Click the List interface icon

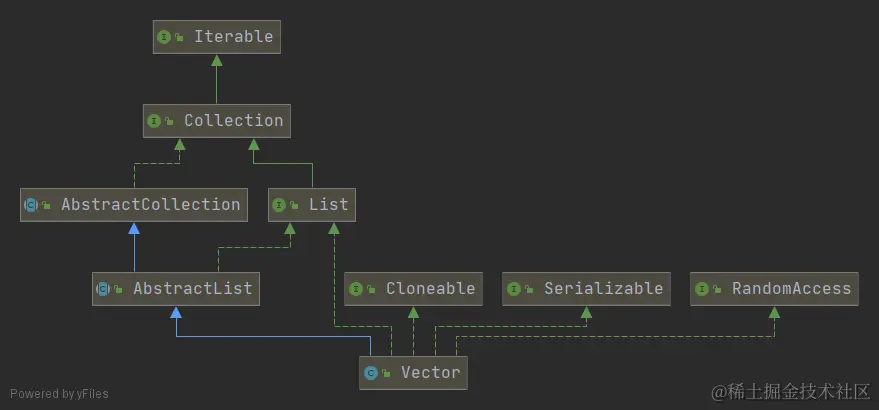(x=279, y=205)
